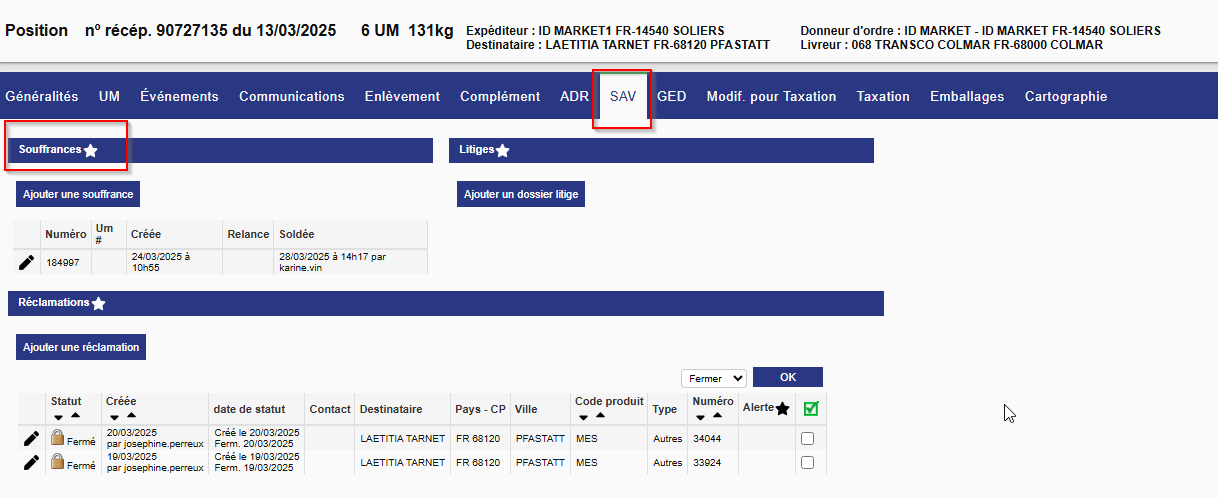Go to the Taxation tab

coord(883,97)
